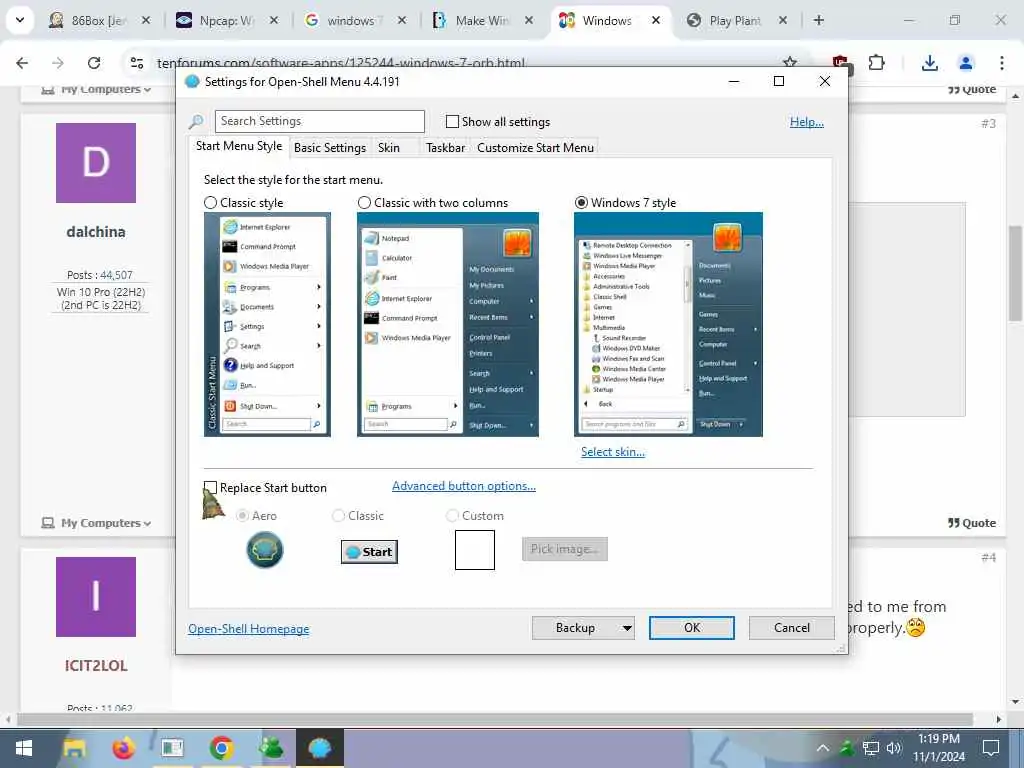Click the Search Settings input field

(x=319, y=121)
